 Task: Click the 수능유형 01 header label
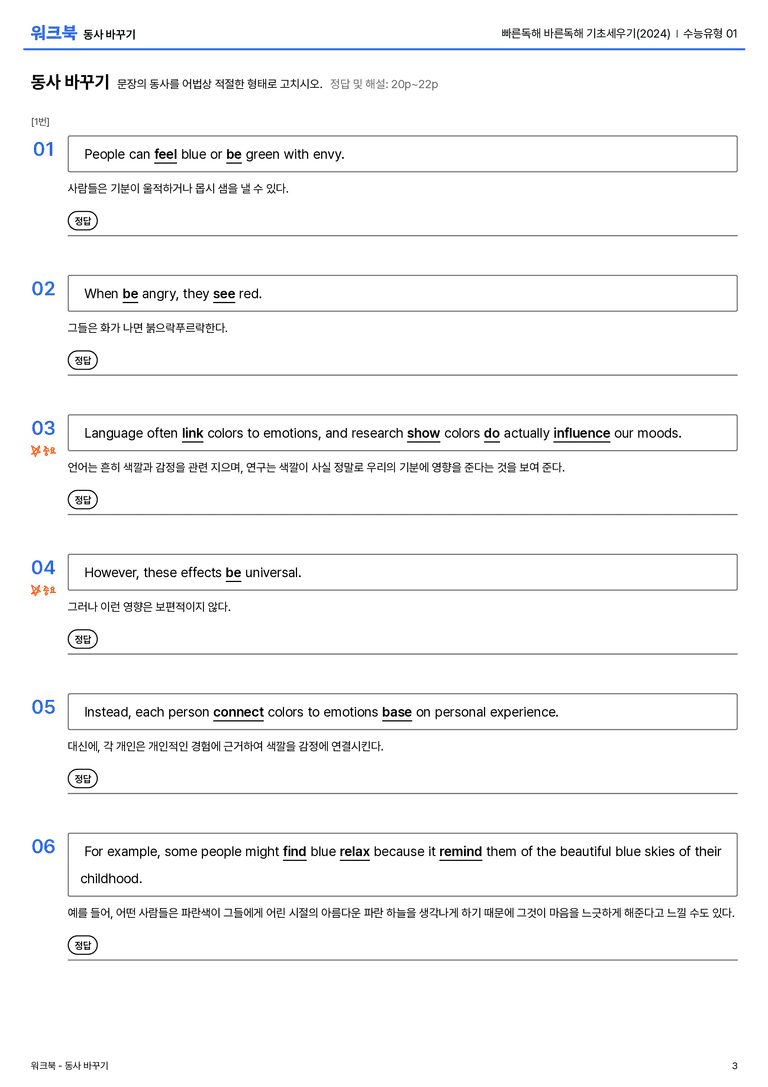click(x=710, y=33)
